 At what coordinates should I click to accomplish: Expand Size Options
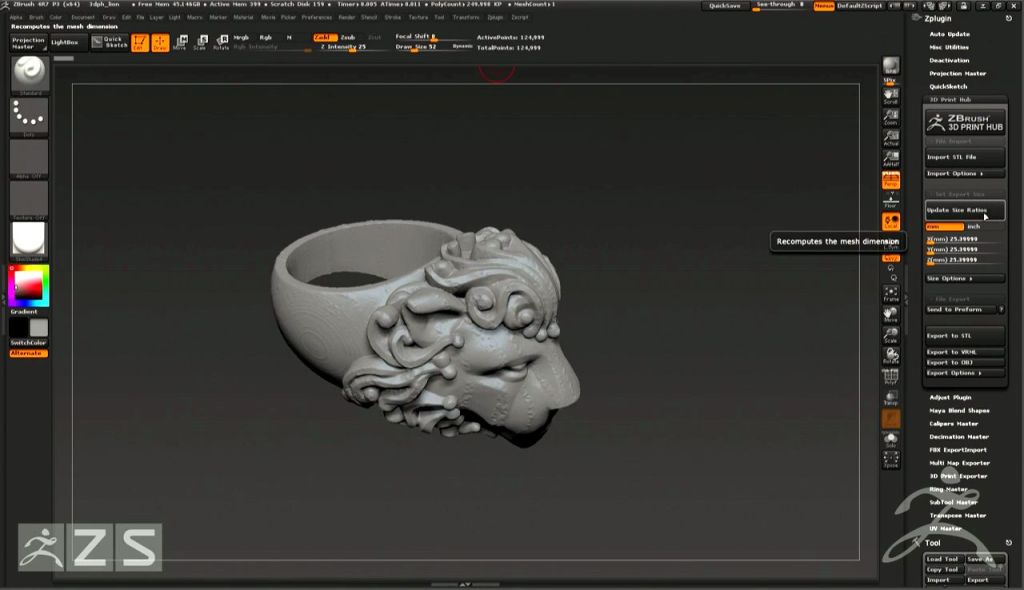(965, 278)
